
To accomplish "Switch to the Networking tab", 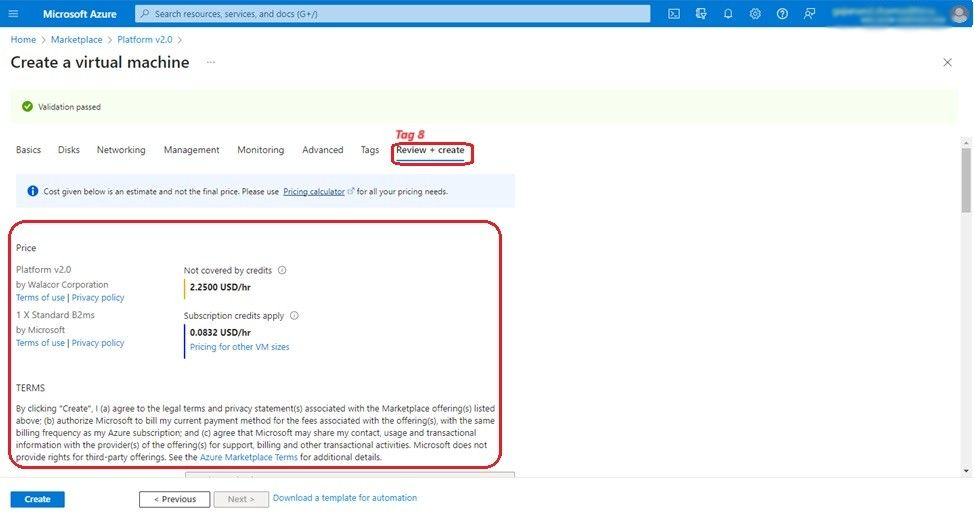I will (121, 150).
